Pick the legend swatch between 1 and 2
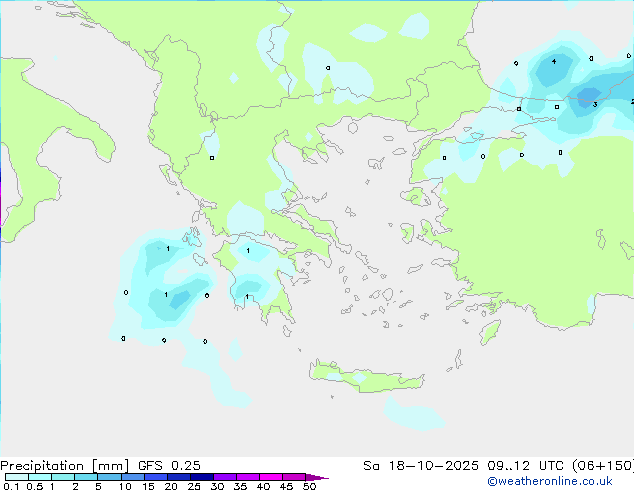Viewport: 634px width, 490px height. (63, 477)
